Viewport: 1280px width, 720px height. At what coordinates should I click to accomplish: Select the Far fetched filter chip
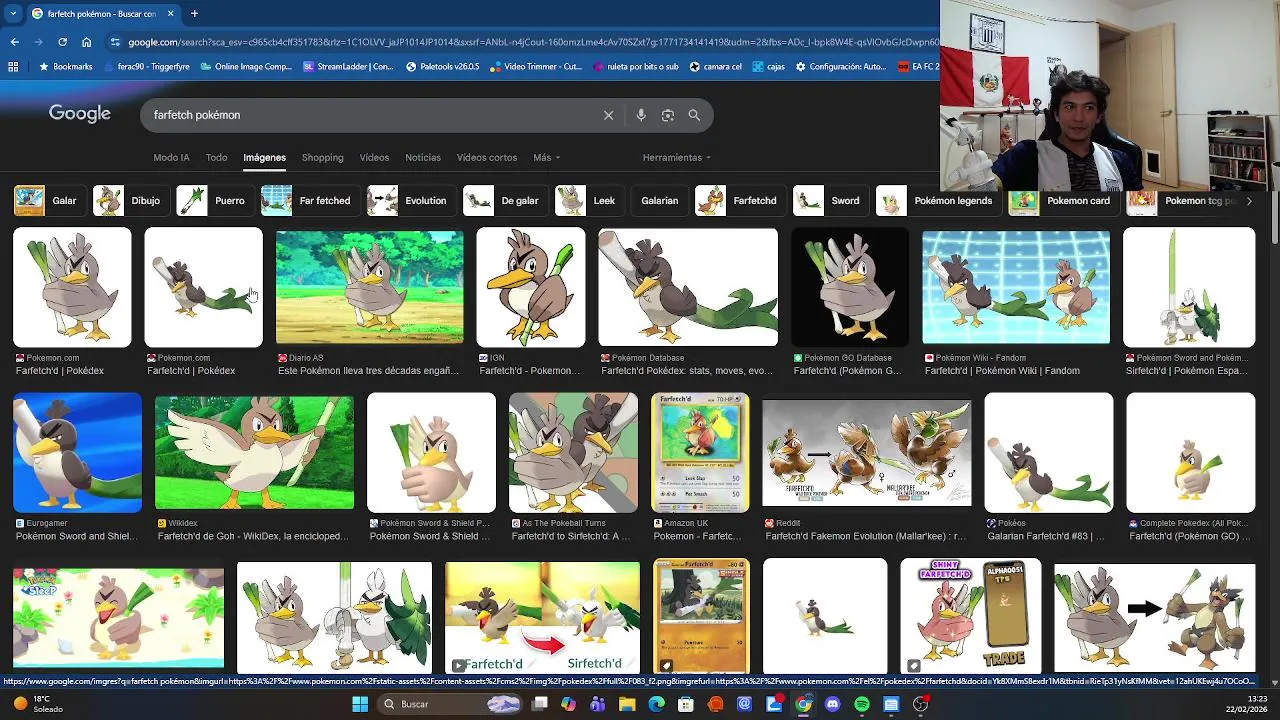309,201
